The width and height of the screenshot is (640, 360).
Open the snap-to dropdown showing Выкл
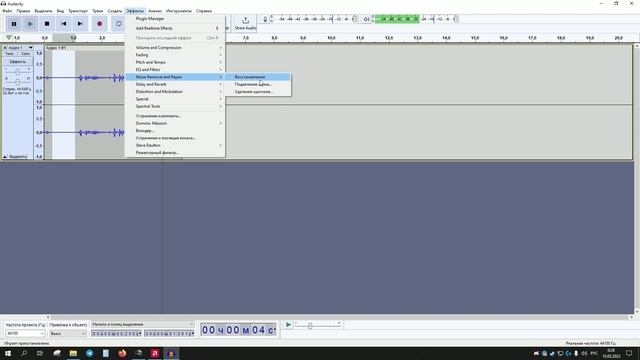68,333
